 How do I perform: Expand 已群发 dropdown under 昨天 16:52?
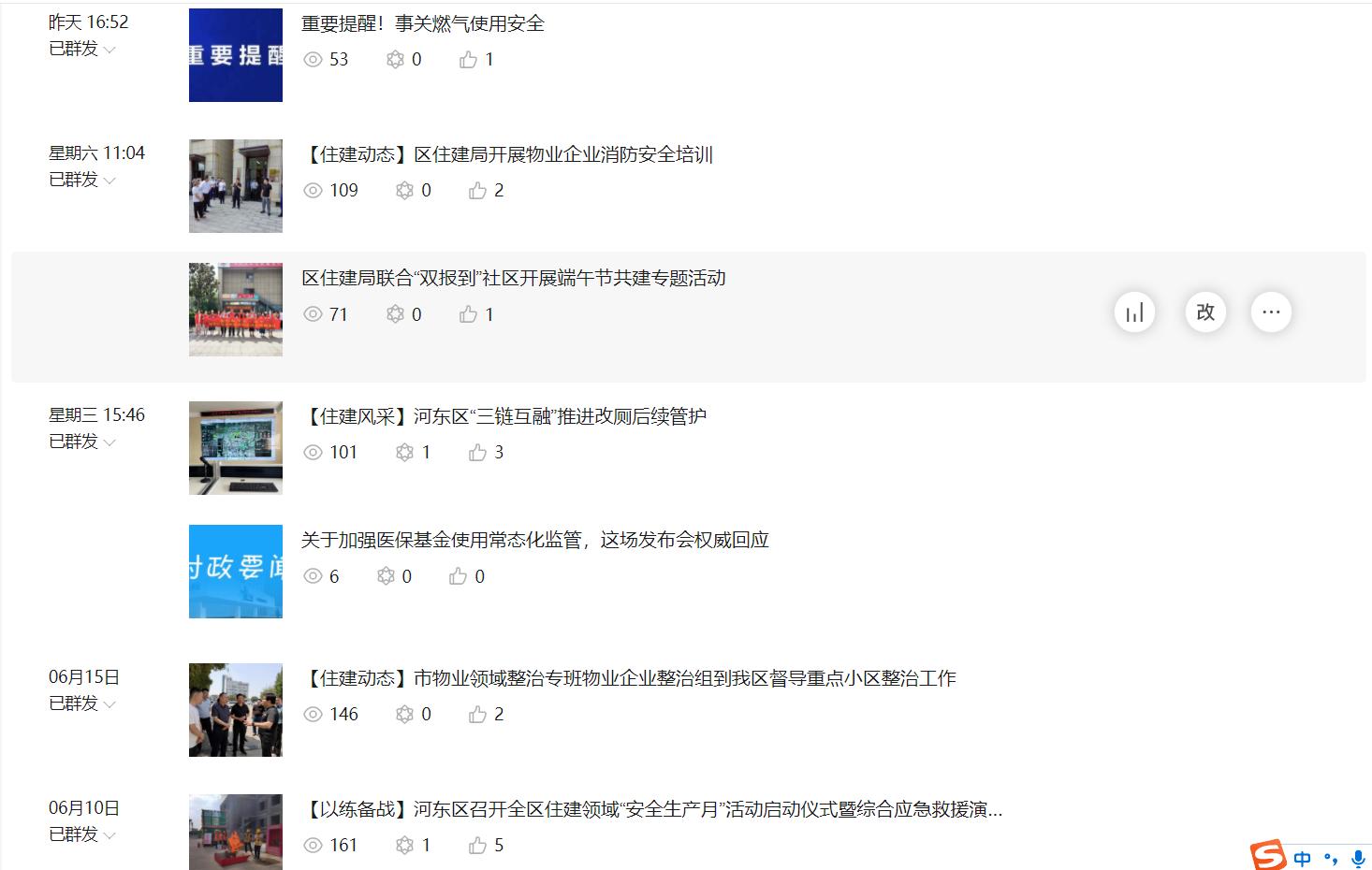82,49
